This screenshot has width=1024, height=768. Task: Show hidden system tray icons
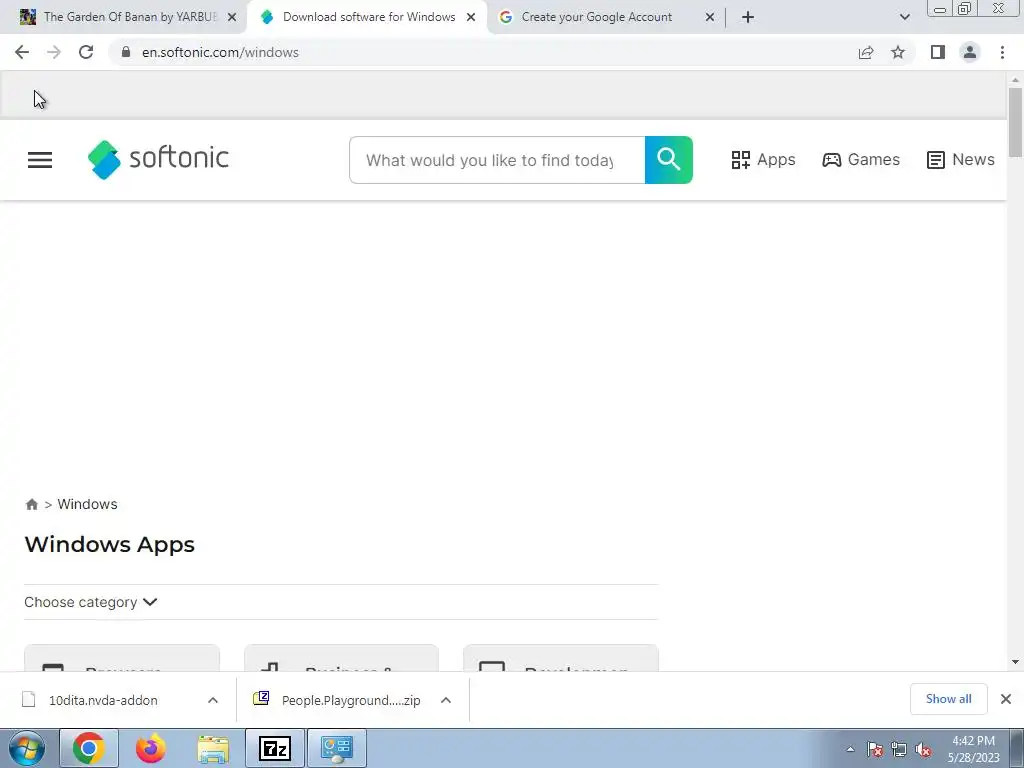point(850,749)
